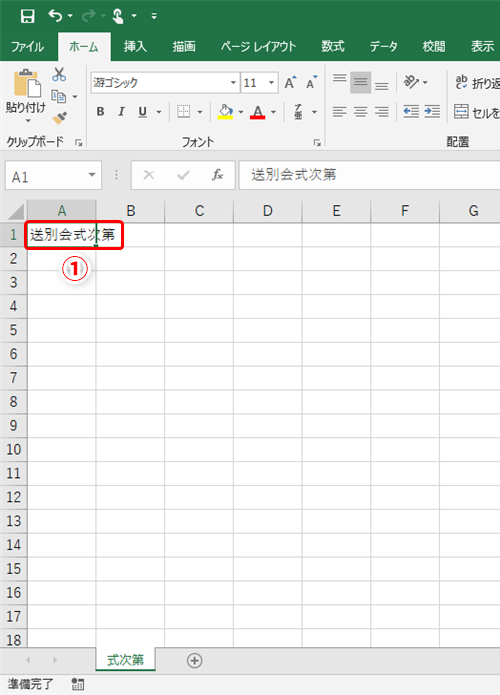Click the Name Box showing A1

pos(44,177)
